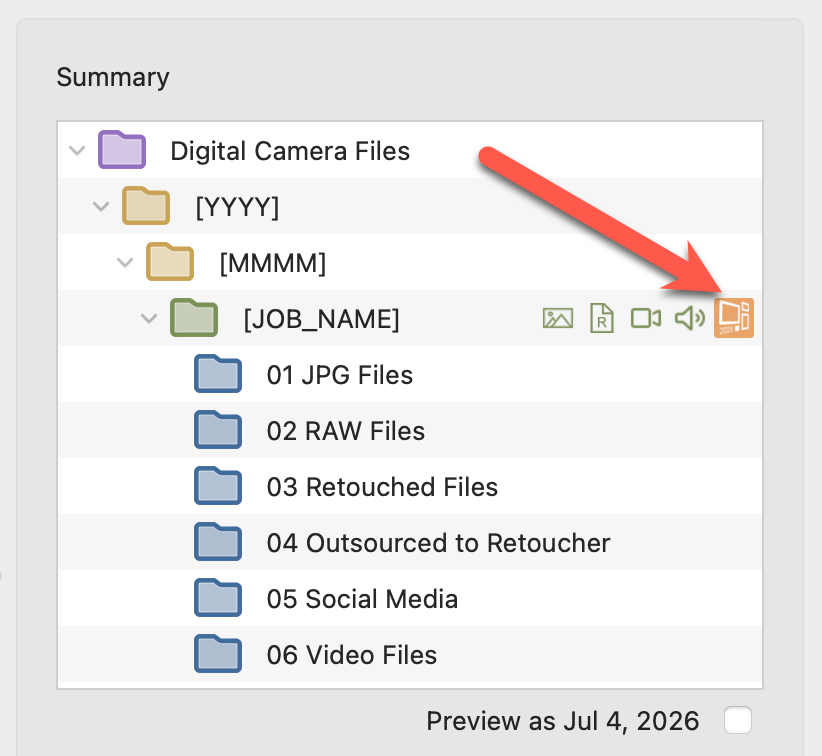Select 04 Outsourced to Retoucher folder
The width and height of the screenshot is (822, 756).
(438, 543)
